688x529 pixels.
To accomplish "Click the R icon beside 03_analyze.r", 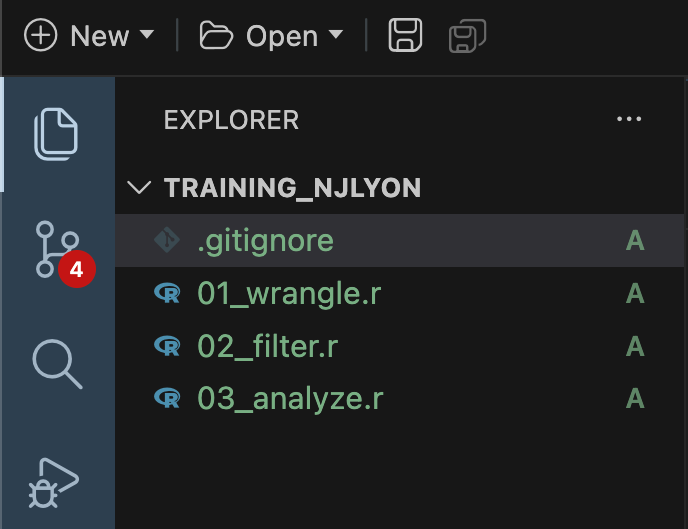I will pos(166,398).
